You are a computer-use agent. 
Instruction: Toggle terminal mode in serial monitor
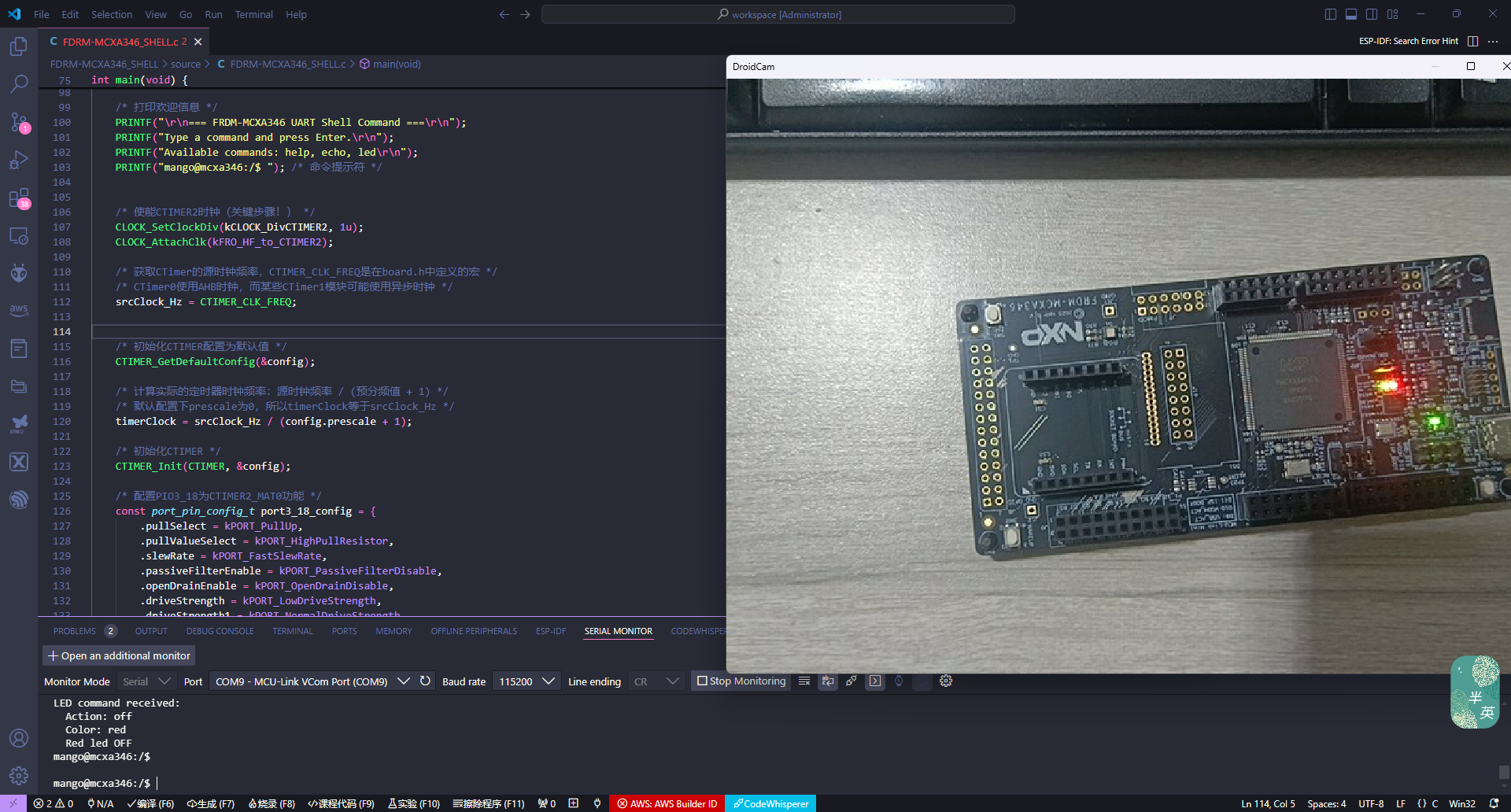[x=874, y=681]
